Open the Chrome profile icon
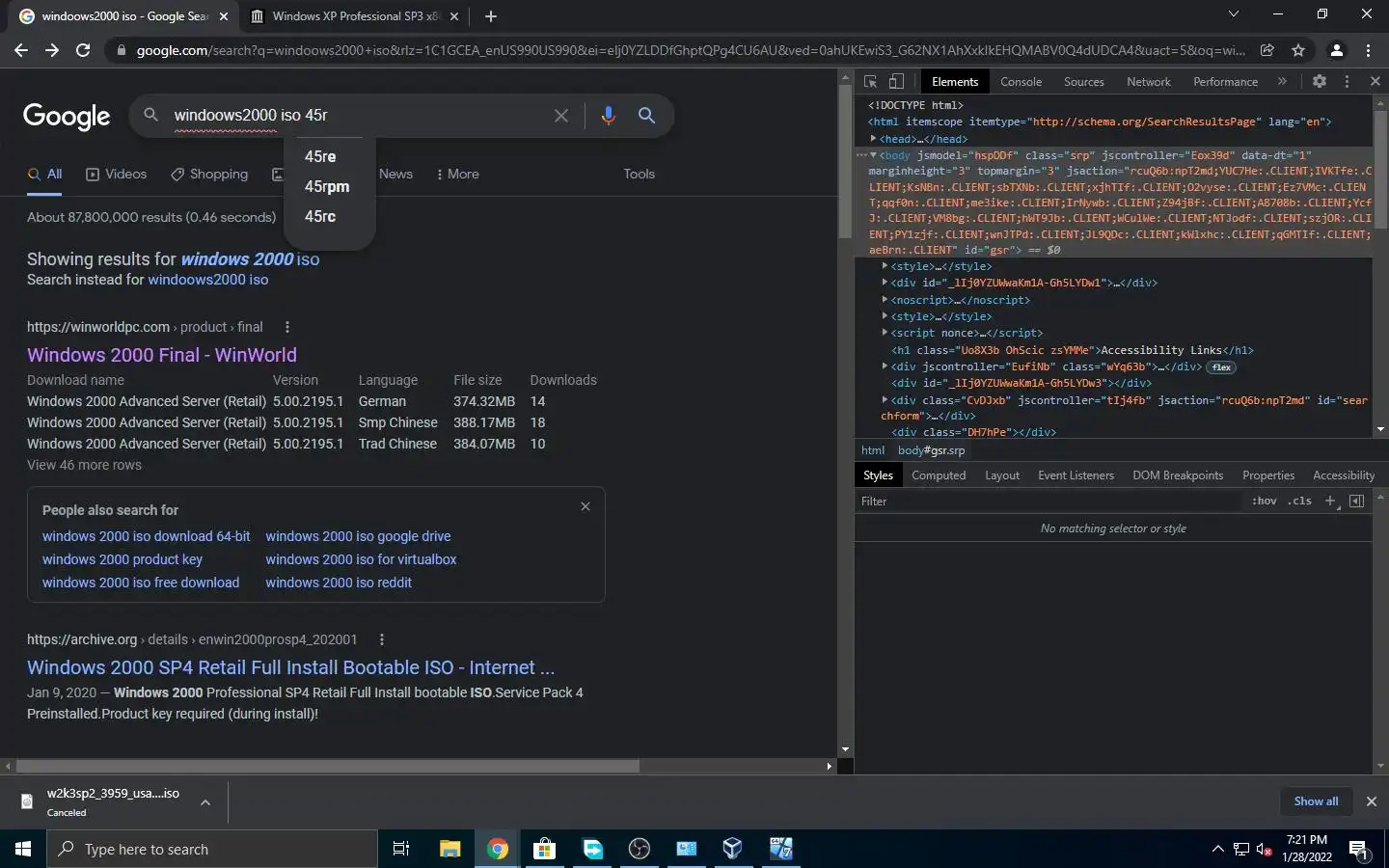Screen dimensions: 1389x868 pos(1337,50)
